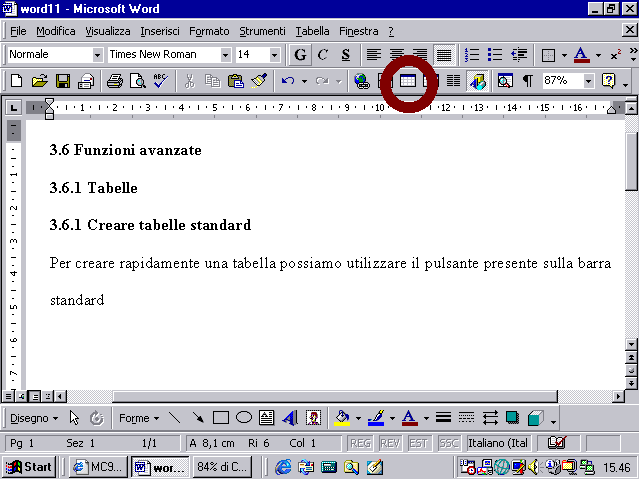Open the Forme shapes menu
Viewport: 639px width, 479px height.
click(x=139, y=418)
